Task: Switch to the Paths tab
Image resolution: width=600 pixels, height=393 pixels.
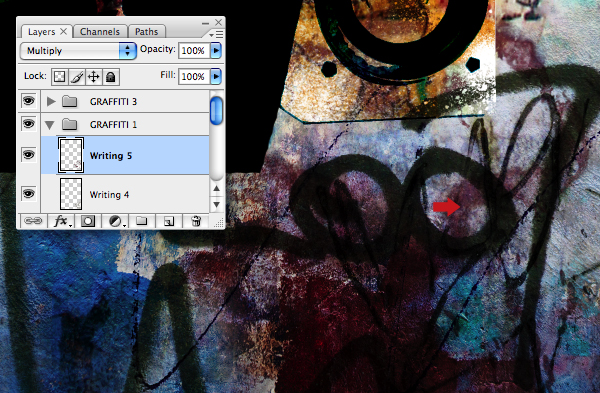Action: (147, 32)
